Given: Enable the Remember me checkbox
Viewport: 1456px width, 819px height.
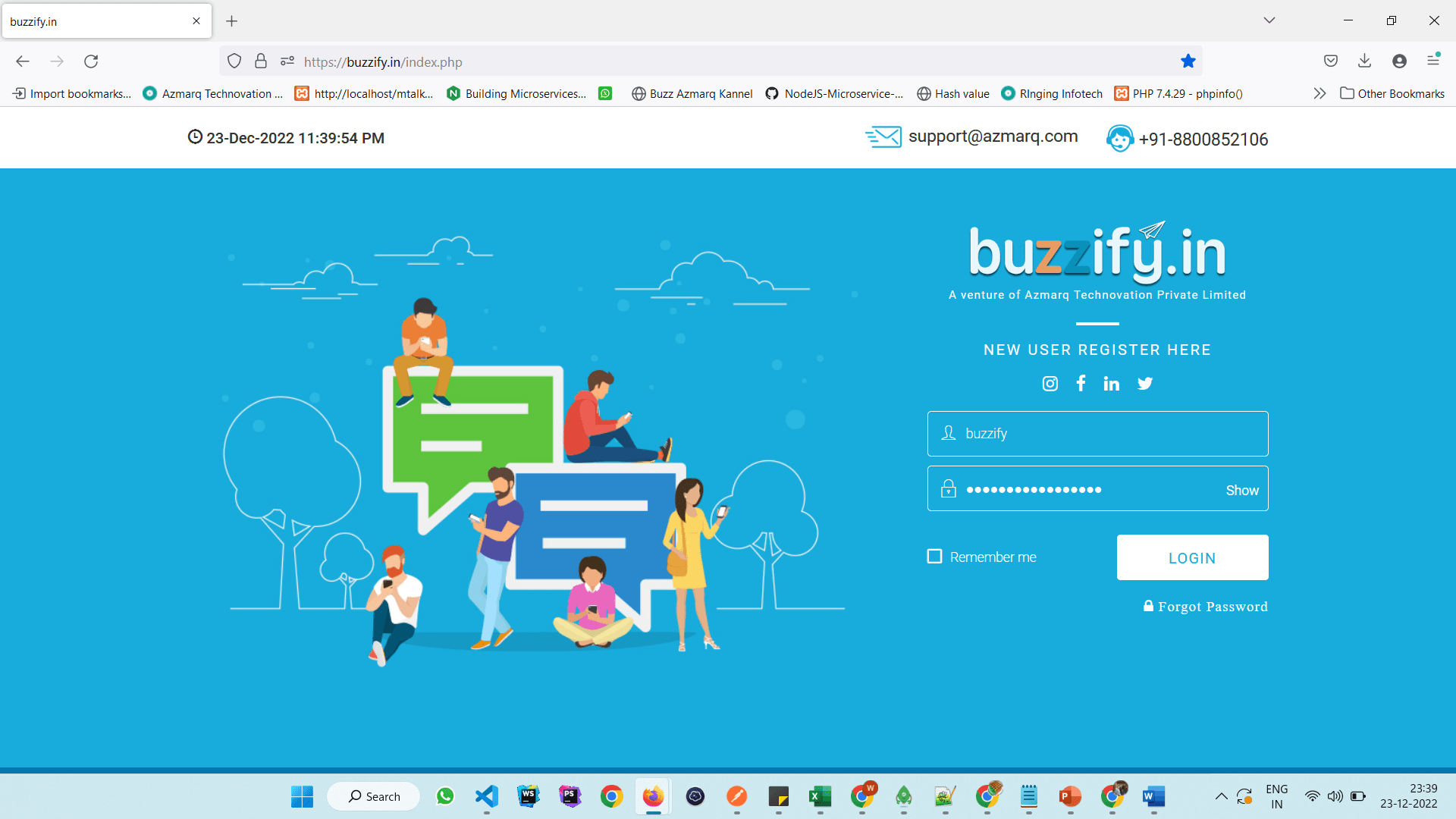Looking at the screenshot, I should [x=934, y=557].
